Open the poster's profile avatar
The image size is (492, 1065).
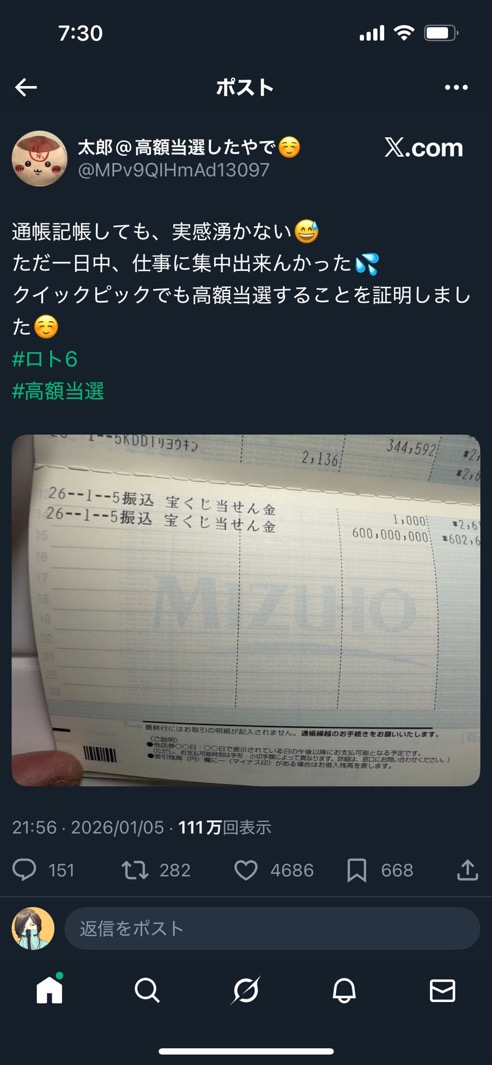pyautogui.click(x=39, y=158)
